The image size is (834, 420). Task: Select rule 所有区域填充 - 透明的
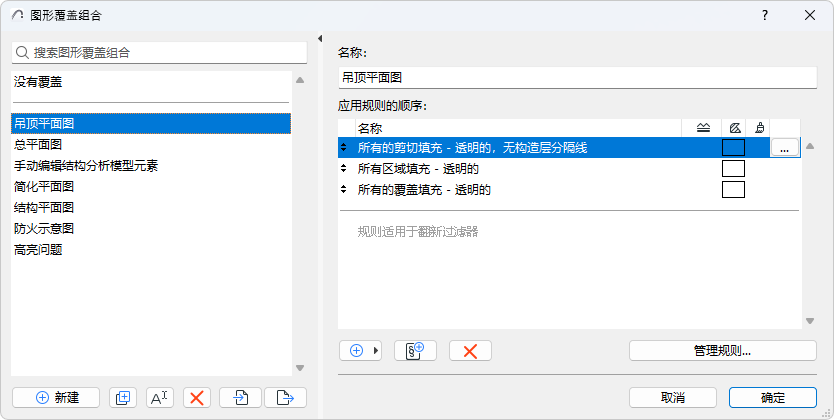(569, 169)
